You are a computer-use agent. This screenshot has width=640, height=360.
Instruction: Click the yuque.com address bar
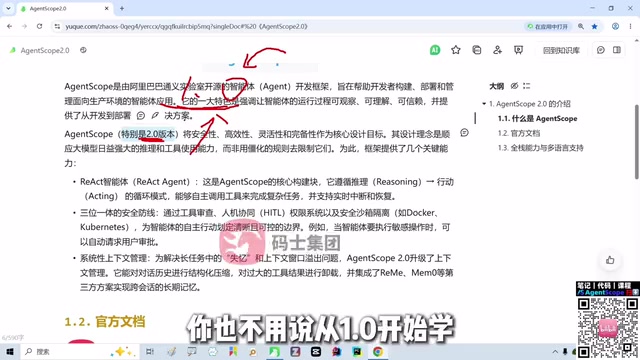click(187, 27)
